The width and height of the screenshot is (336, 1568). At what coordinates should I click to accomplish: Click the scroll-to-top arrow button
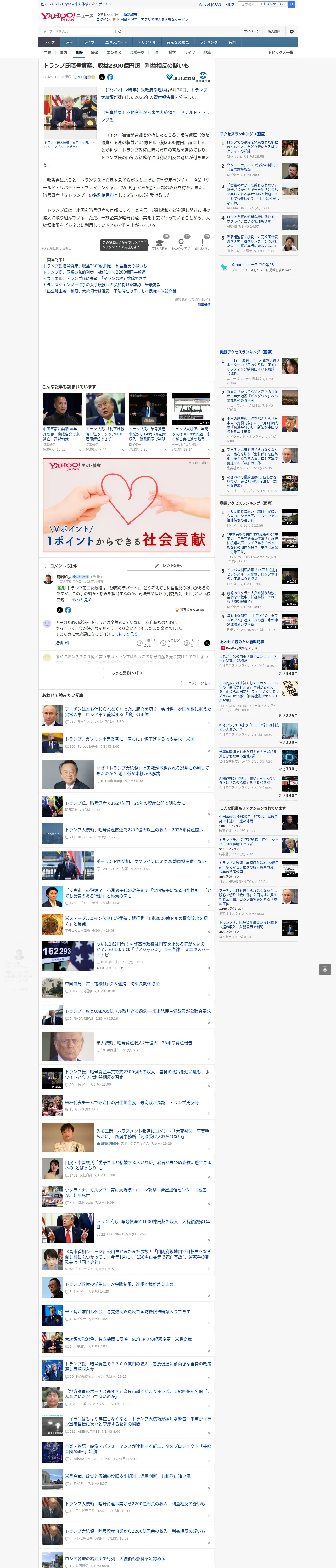tap(325, 970)
